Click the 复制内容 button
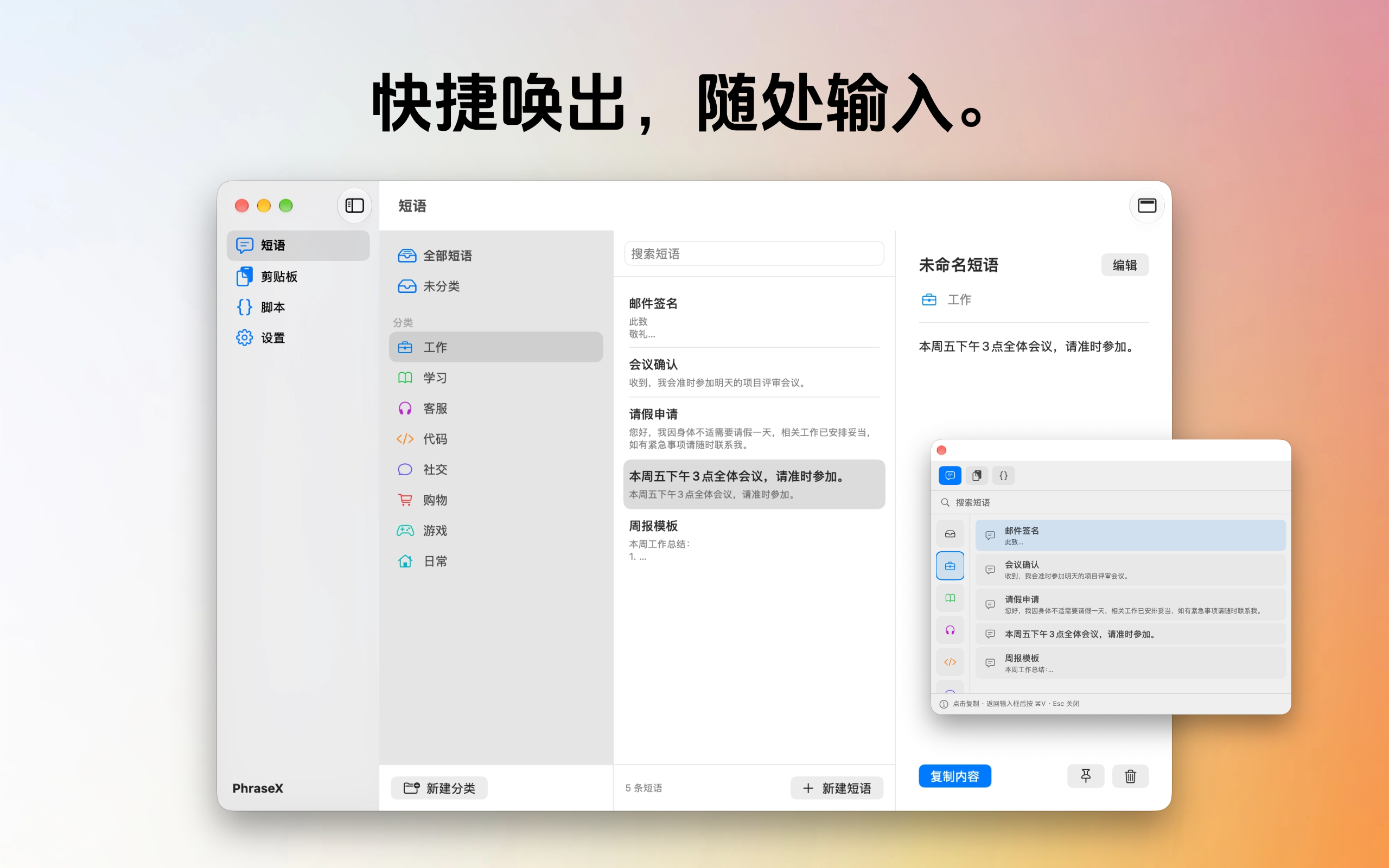The image size is (1389, 868). (954, 776)
